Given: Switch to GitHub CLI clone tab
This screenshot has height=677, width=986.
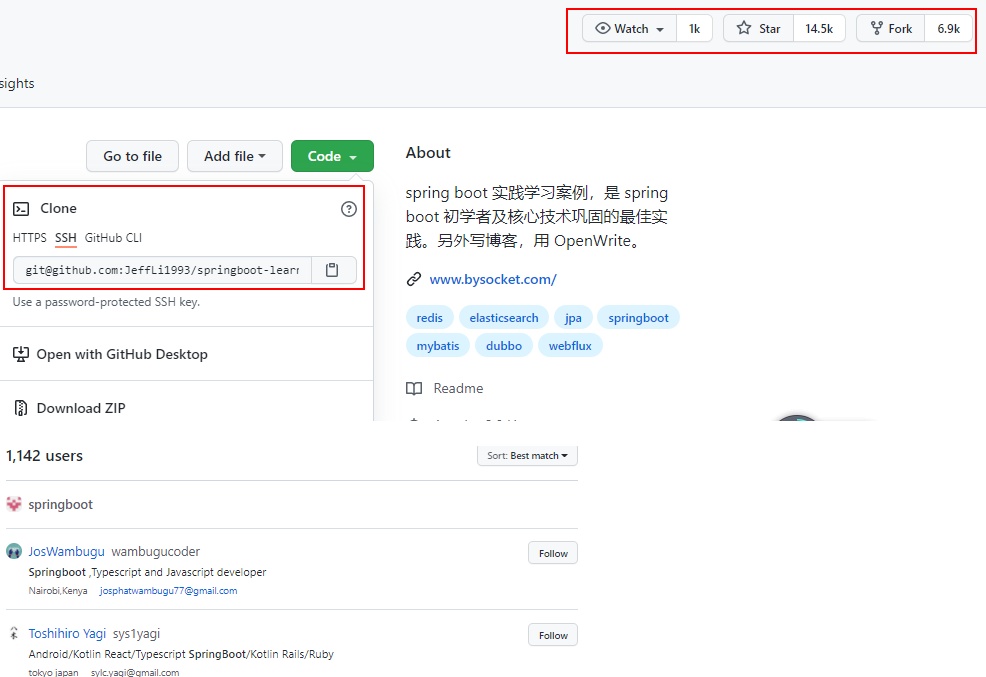Looking at the screenshot, I should 113,238.
